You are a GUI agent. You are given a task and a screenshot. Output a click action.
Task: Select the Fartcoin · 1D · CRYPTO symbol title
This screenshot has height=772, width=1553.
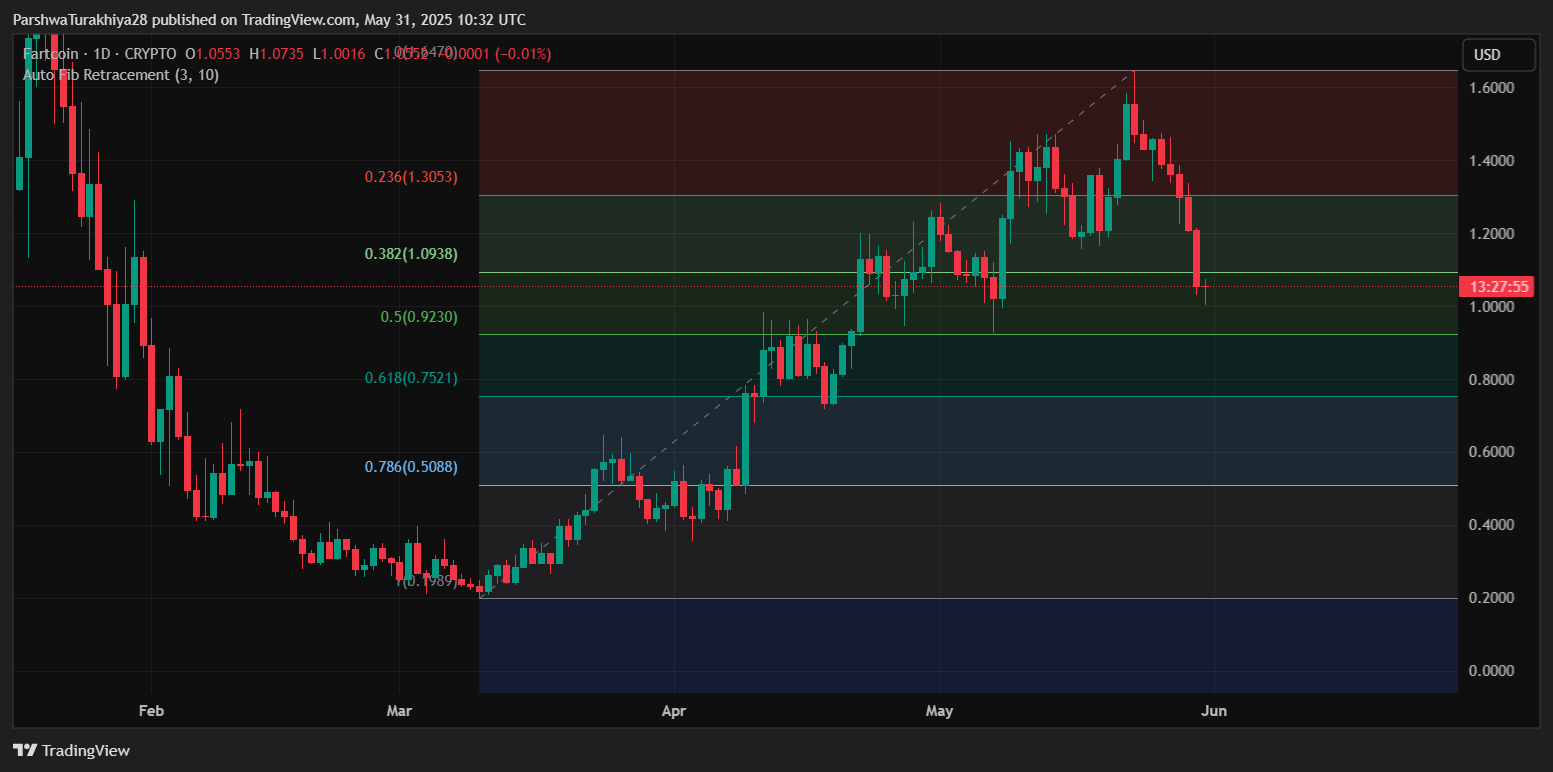[x=101, y=53]
